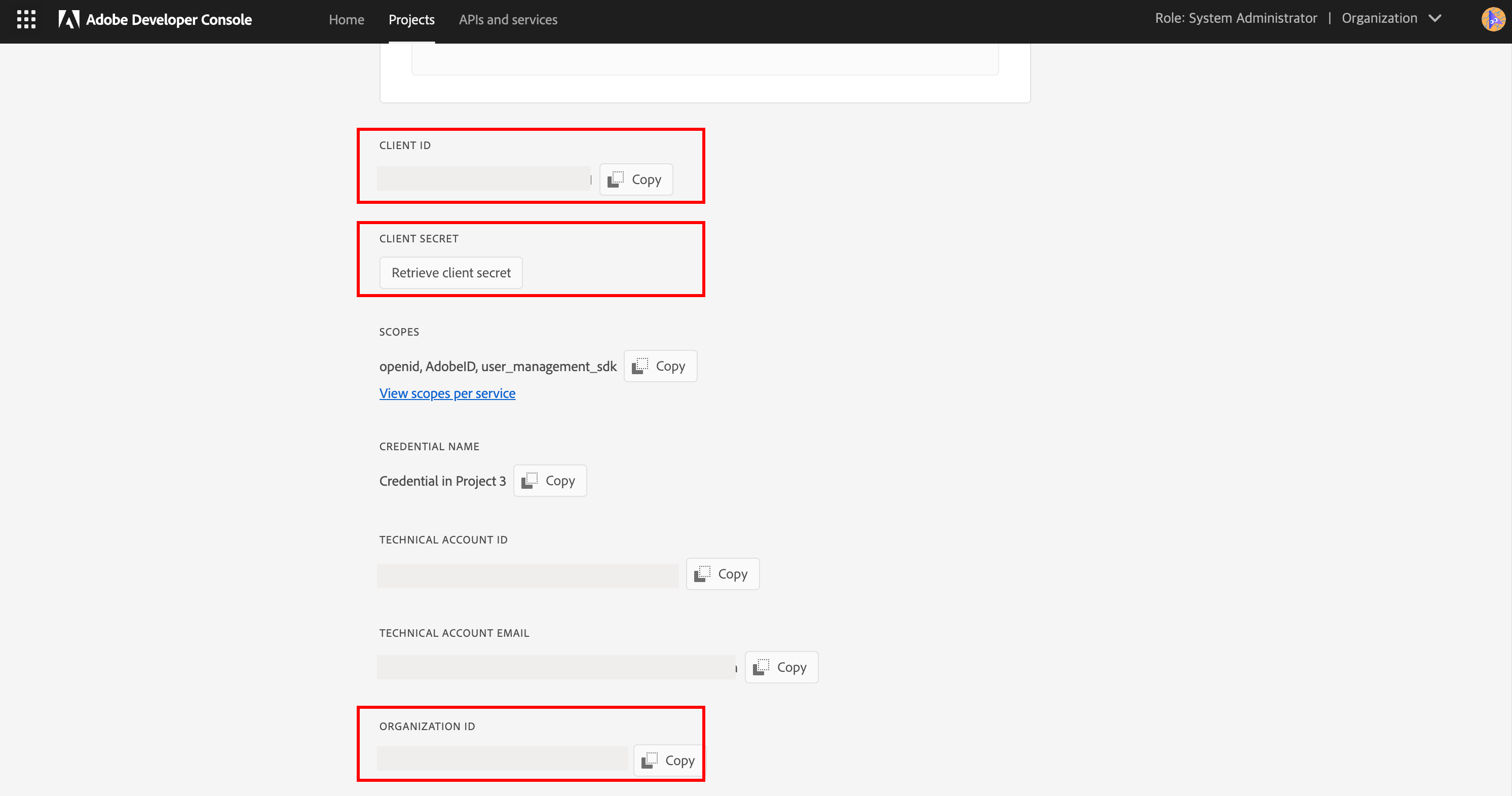Select the Client ID input field
The image size is (1512, 796).
click(483, 178)
